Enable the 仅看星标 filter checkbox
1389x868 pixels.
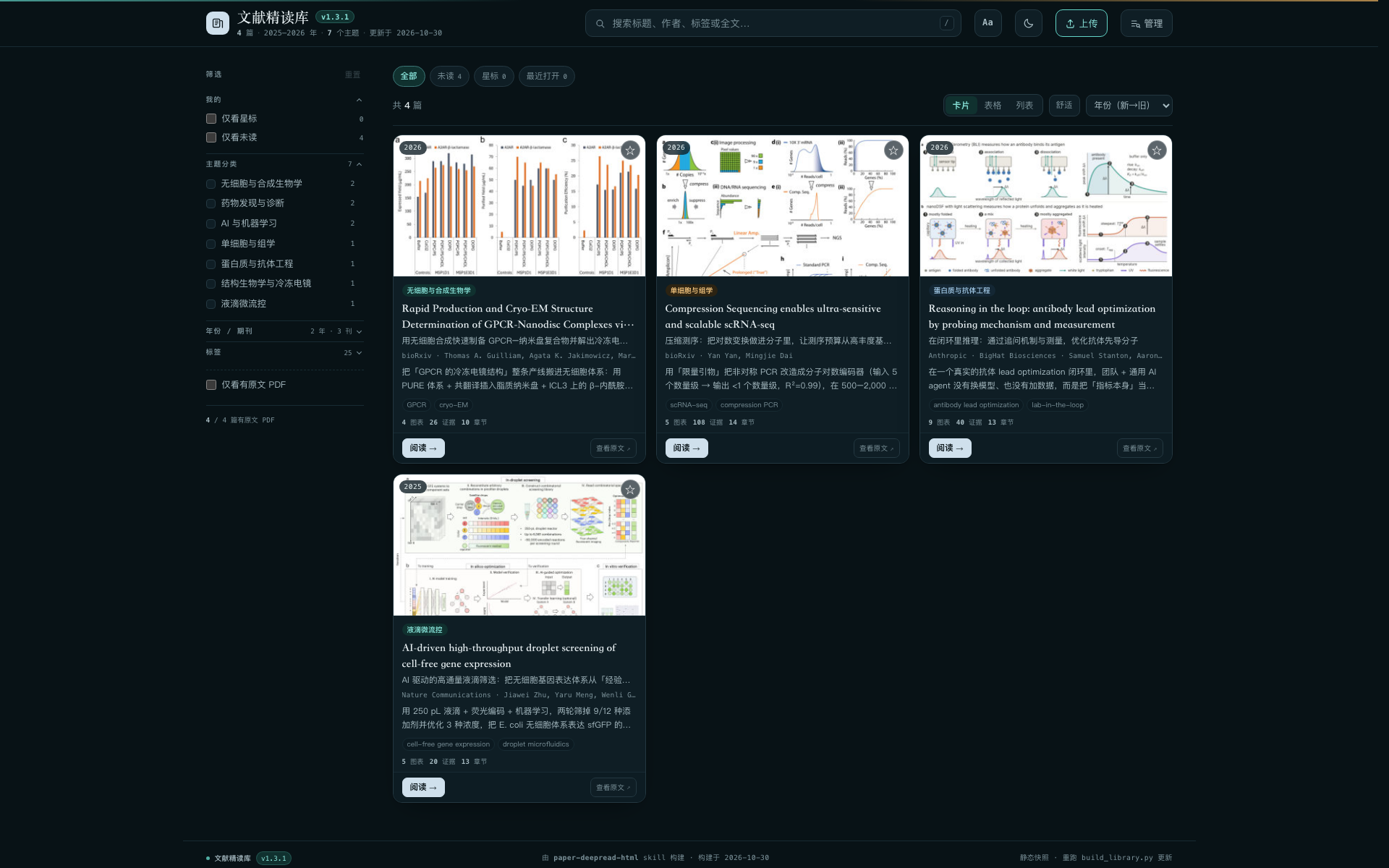tap(211, 119)
